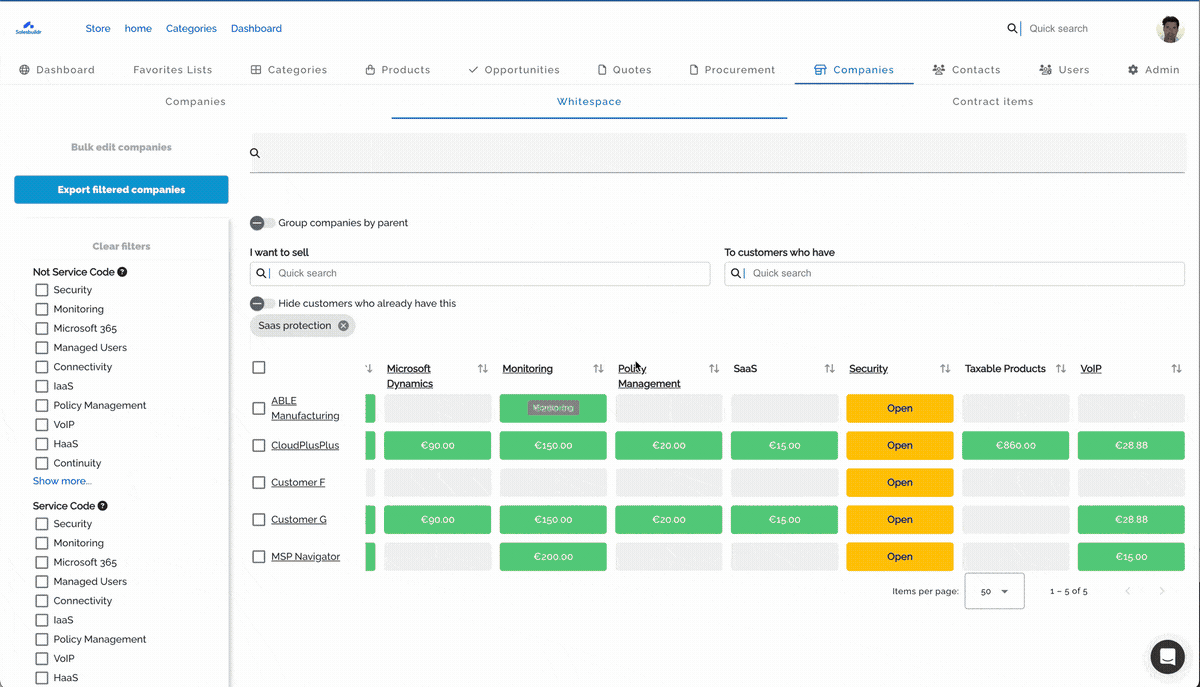Select the MSP Navigator row checkbox
Screen dimensions: 1200x687
pyautogui.click(x=259, y=557)
